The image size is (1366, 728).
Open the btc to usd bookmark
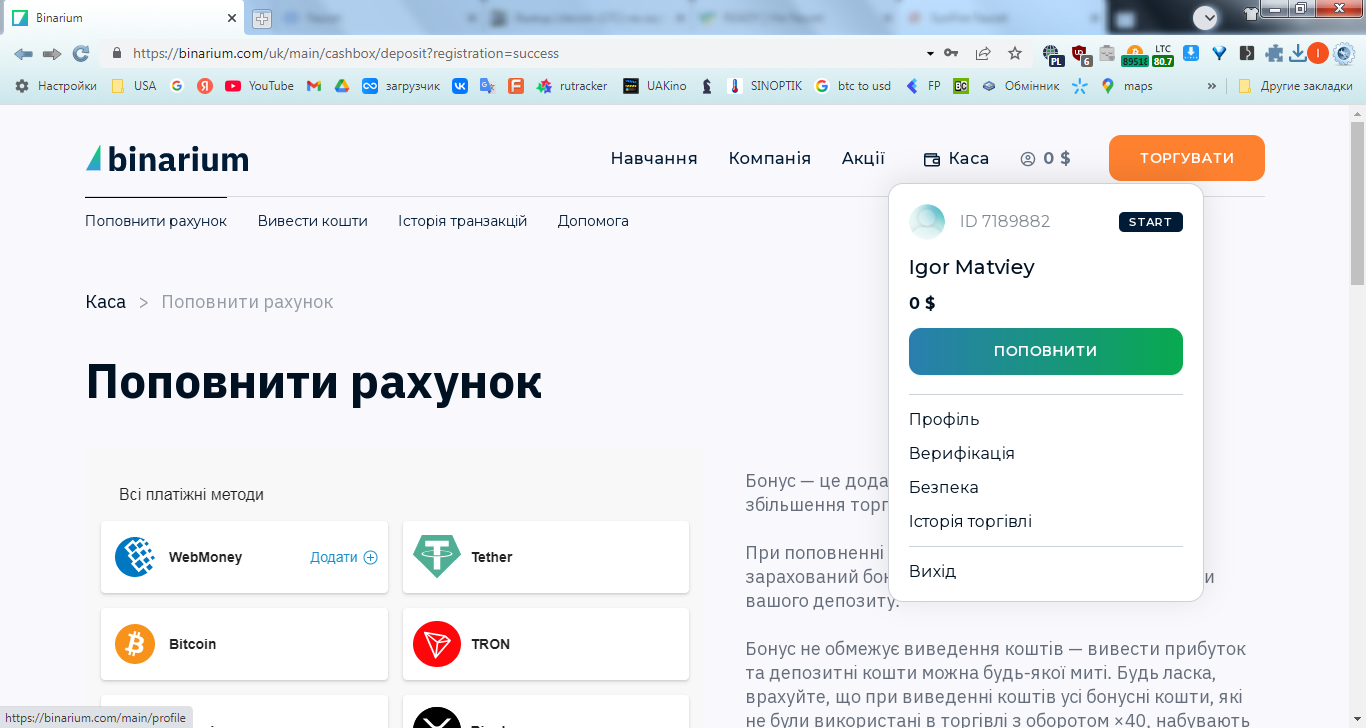click(852, 86)
